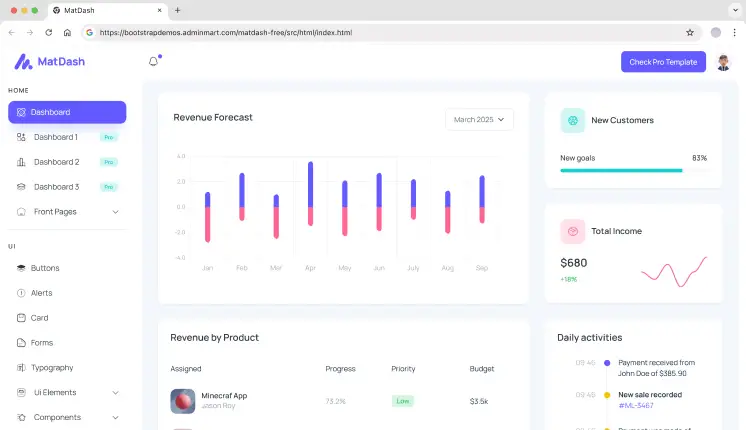Click the Minecraf App thumbnail
Image resolution: width=746 pixels, height=430 pixels.
point(183,401)
